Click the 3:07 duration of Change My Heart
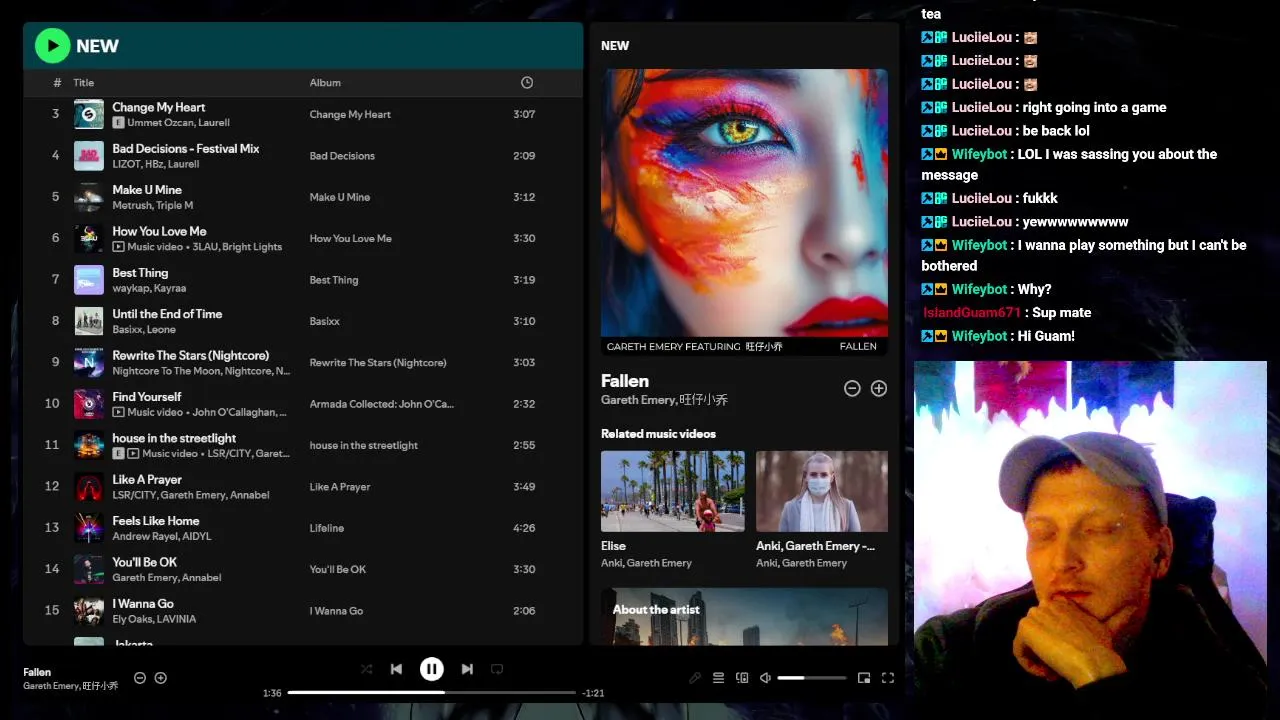 point(524,114)
